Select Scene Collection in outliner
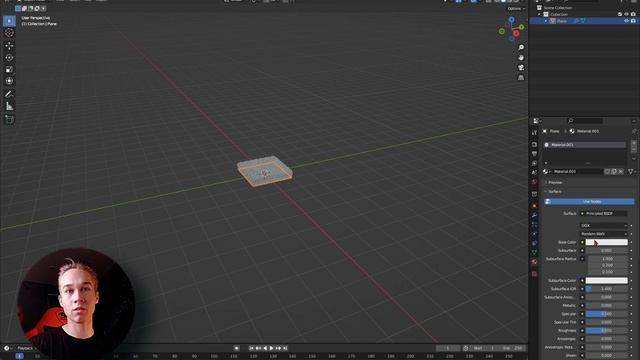 pyautogui.click(x=557, y=8)
